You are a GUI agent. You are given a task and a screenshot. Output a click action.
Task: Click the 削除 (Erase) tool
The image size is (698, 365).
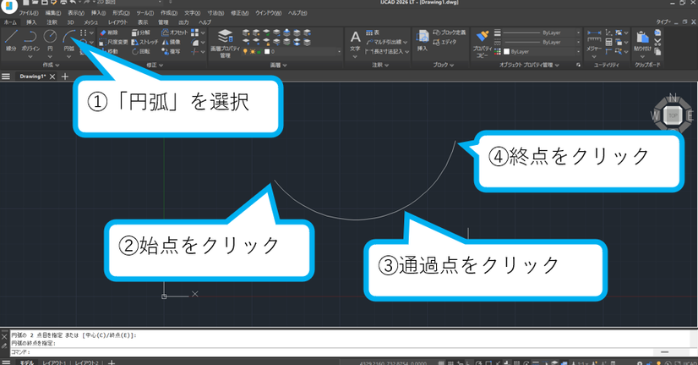[x=109, y=33]
